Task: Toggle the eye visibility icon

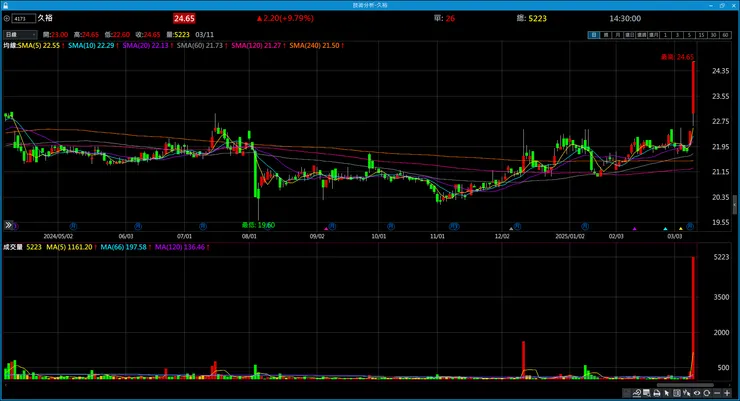Action: click(697, 393)
